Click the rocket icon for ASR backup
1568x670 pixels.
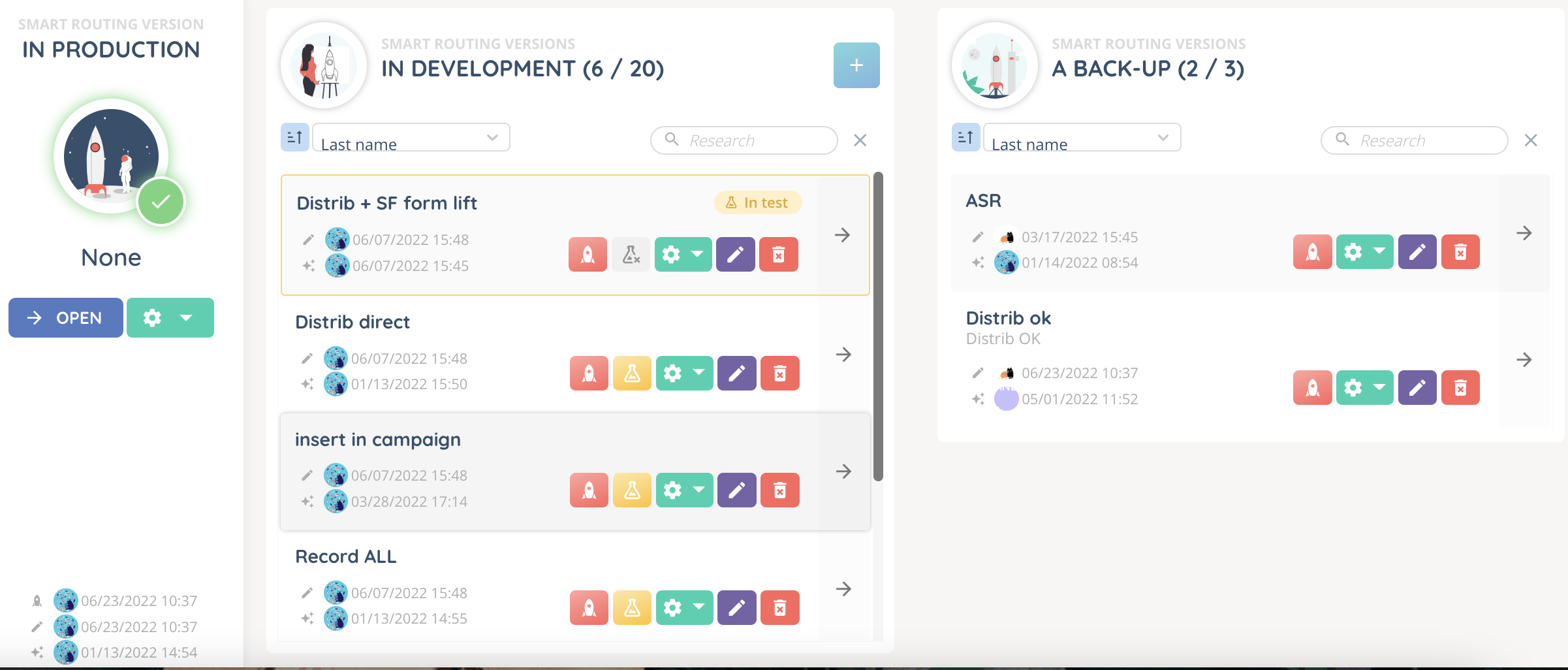point(1312,252)
